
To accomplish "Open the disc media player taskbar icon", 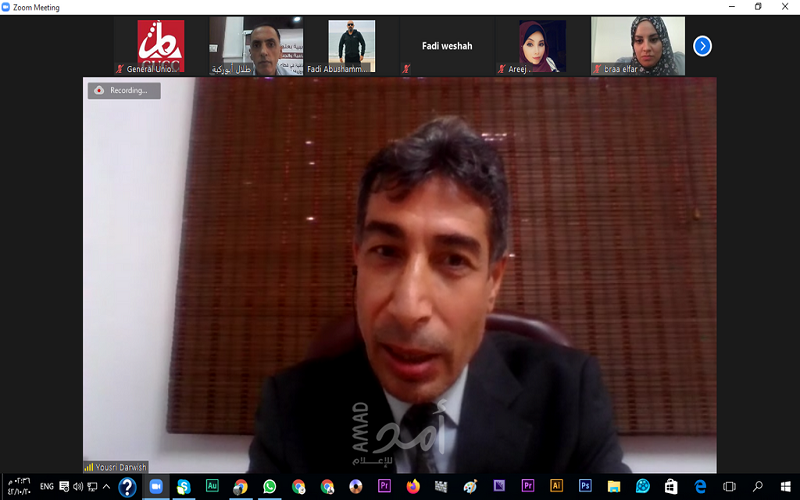I will [356, 487].
